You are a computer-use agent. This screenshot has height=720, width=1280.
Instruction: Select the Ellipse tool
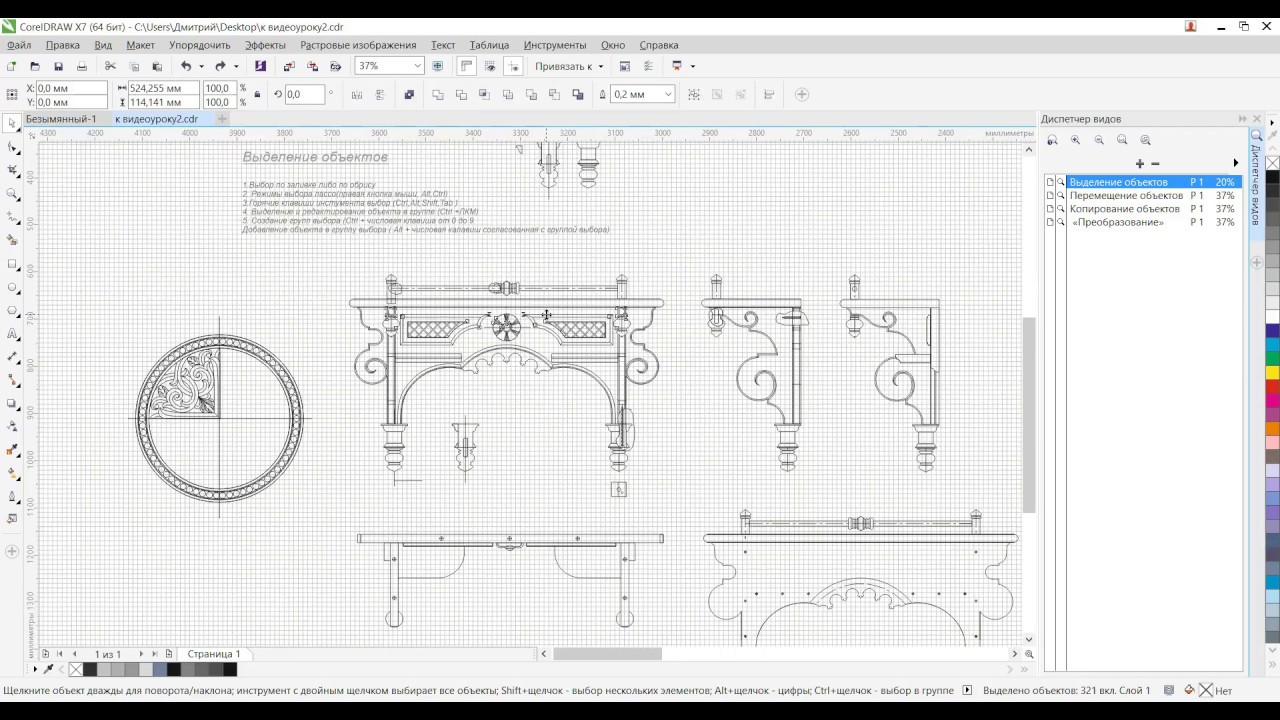(x=12, y=288)
